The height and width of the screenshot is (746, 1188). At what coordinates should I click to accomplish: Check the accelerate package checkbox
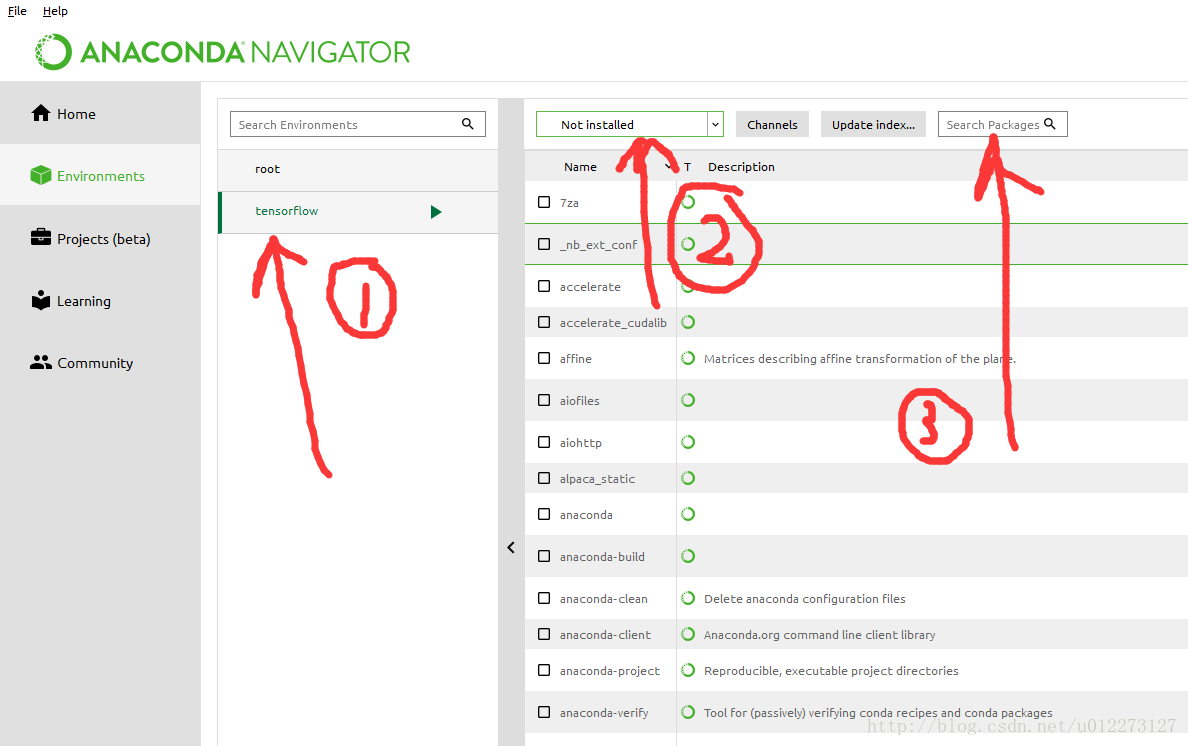click(x=544, y=286)
